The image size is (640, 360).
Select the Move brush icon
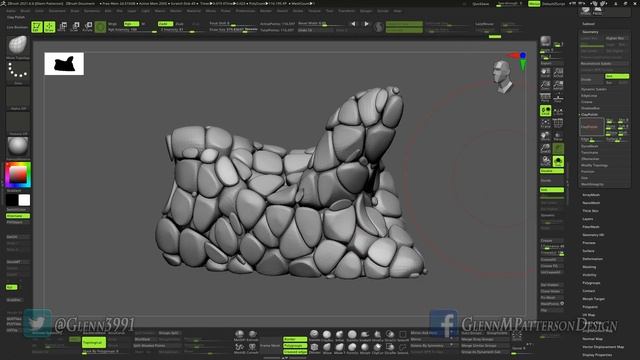point(327,348)
